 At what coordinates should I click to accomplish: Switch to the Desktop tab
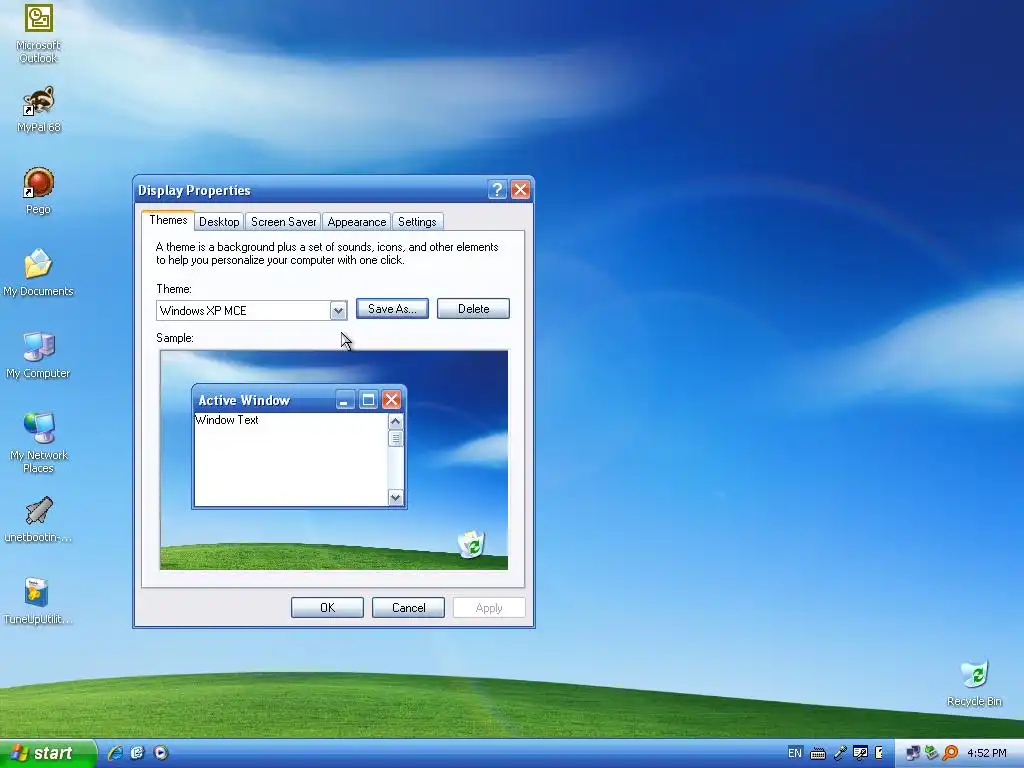[x=219, y=222]
